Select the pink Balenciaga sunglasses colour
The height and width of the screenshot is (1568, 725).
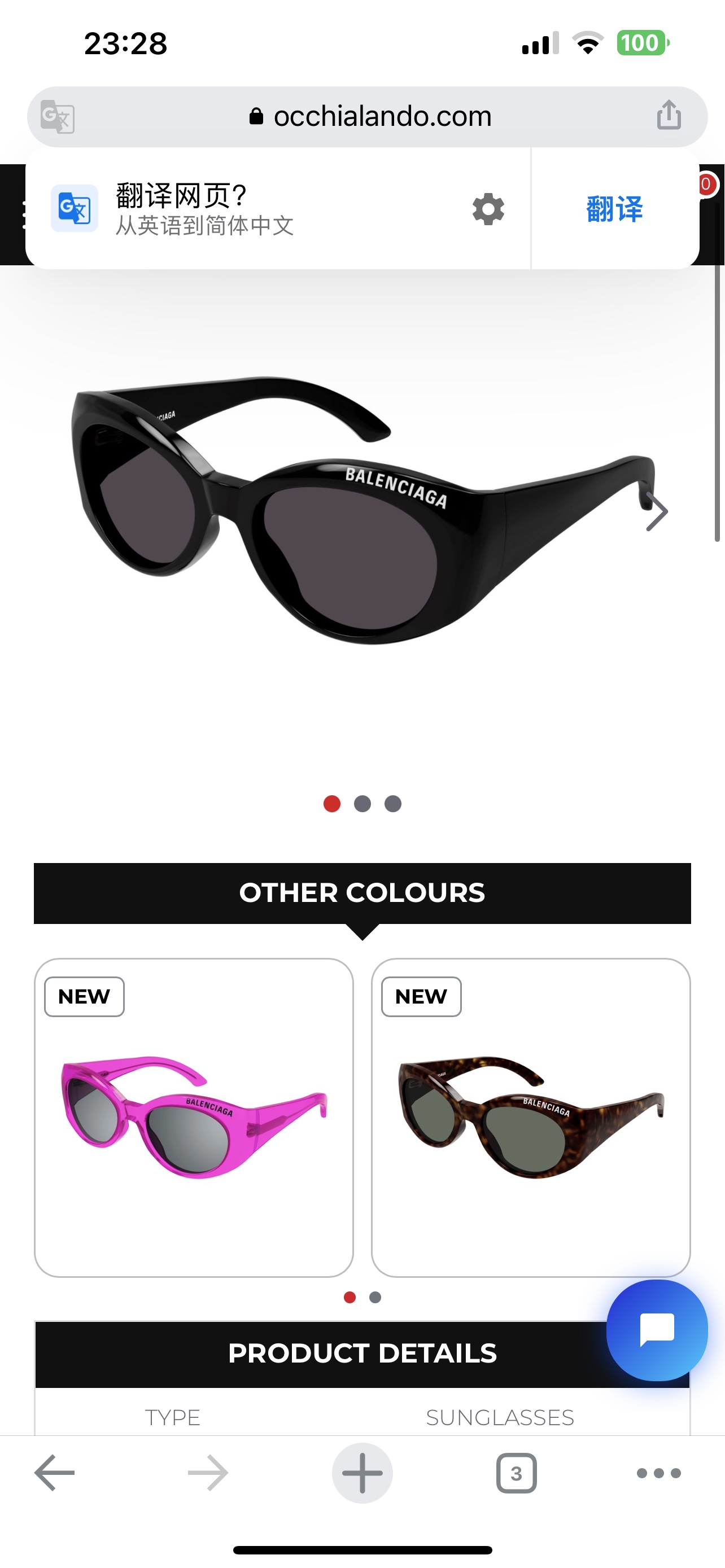(194, 1117)
